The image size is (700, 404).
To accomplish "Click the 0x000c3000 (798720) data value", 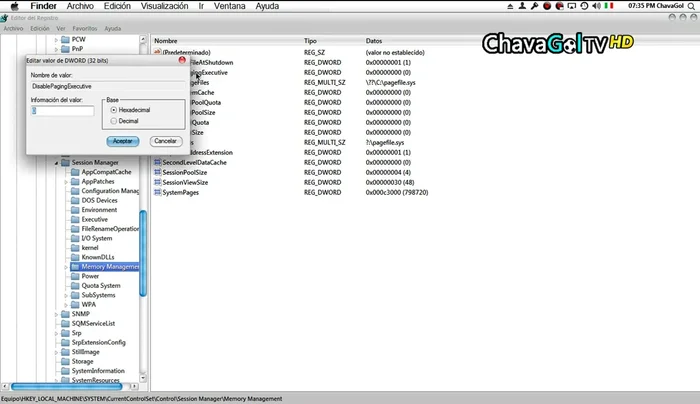I will [x=397, y=192].
